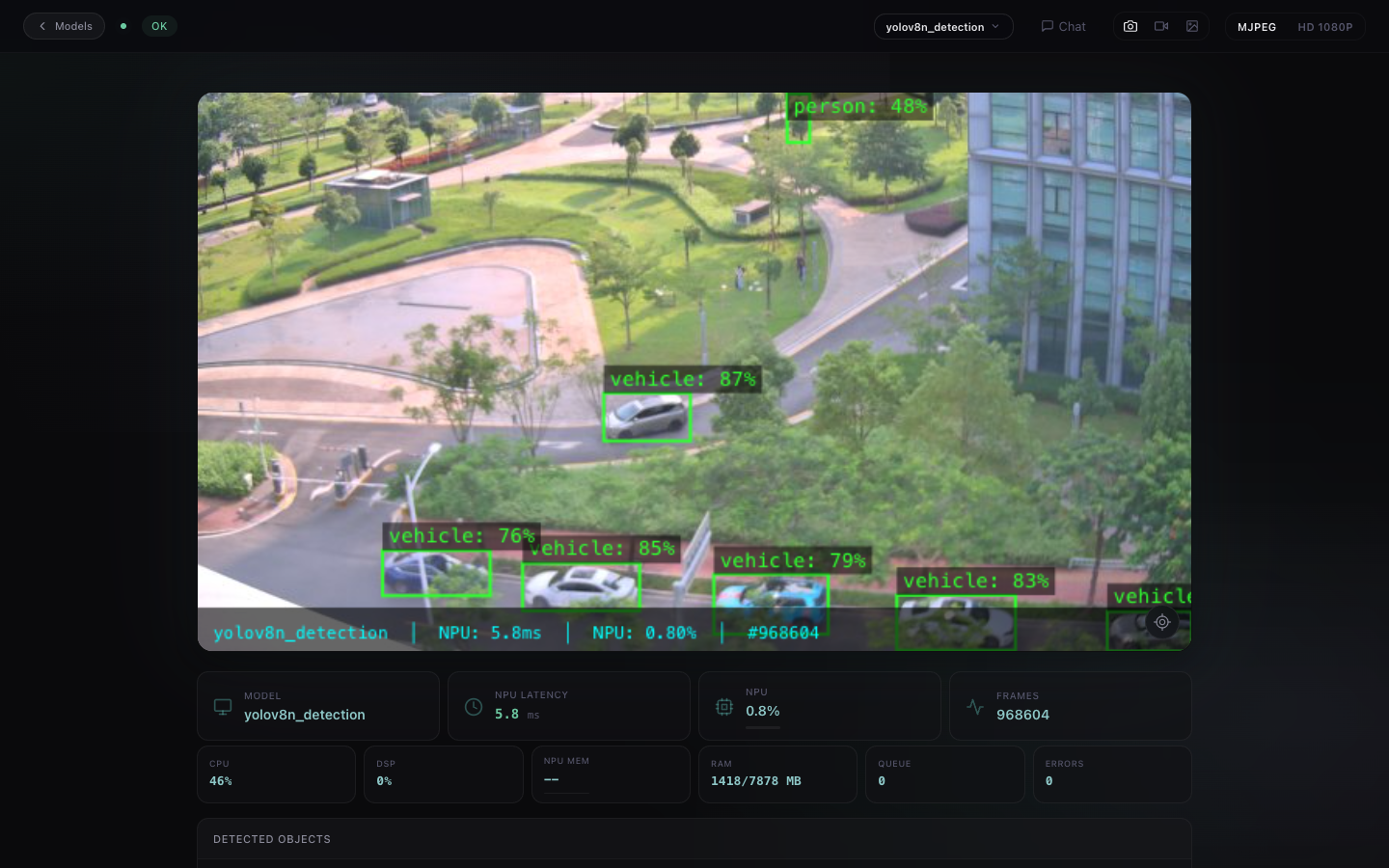The image size is (1389, 868).
Task: Click the crosshair target icon on video
Action: 1162,622
